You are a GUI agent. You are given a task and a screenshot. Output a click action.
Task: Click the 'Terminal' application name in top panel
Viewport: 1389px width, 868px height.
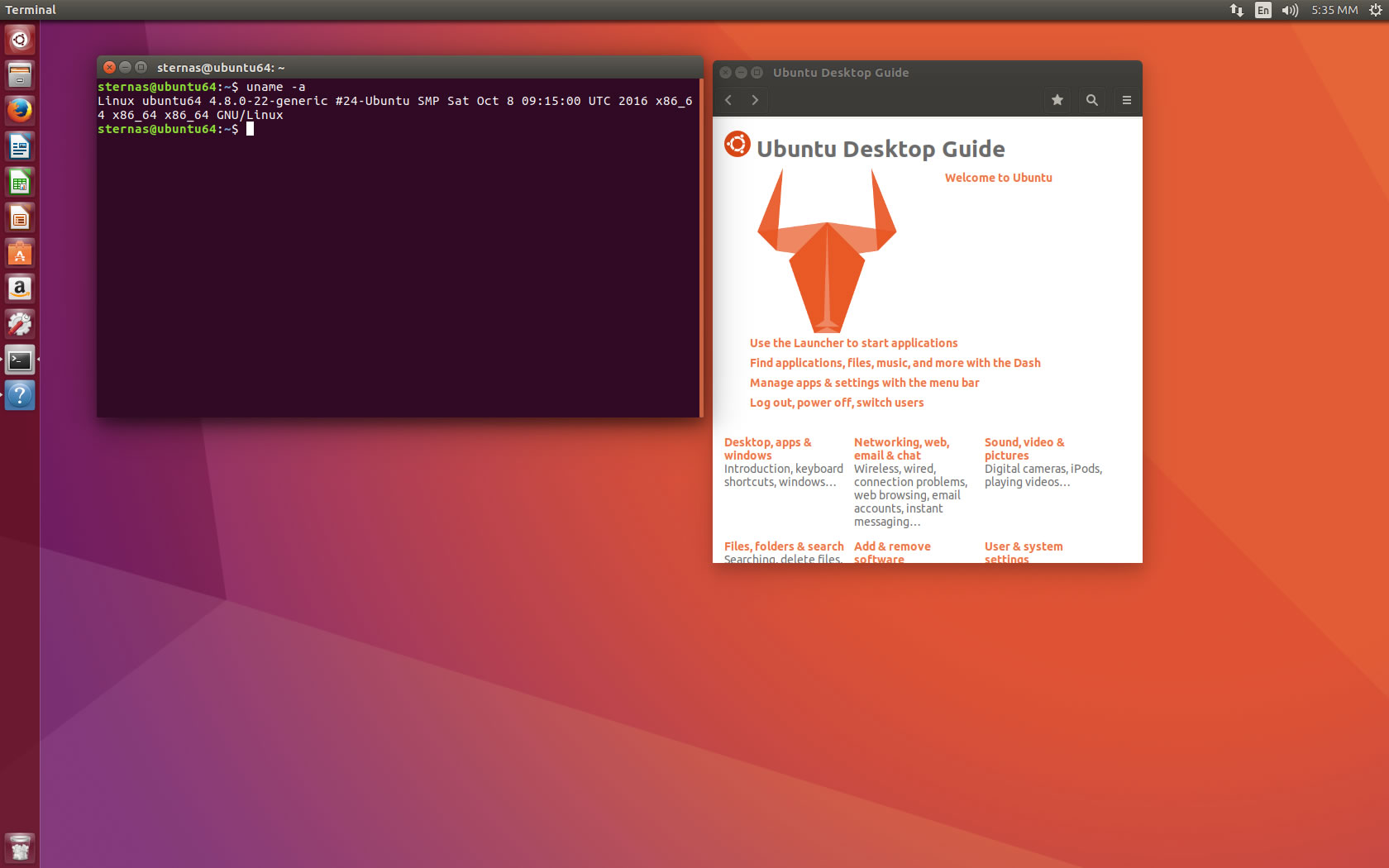[x=31, y=10]
